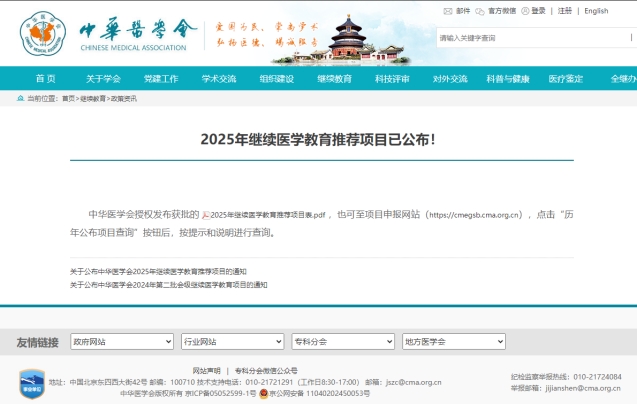
Task: Open the 2024年第二批 notice link
Action: tap(169, 285)
